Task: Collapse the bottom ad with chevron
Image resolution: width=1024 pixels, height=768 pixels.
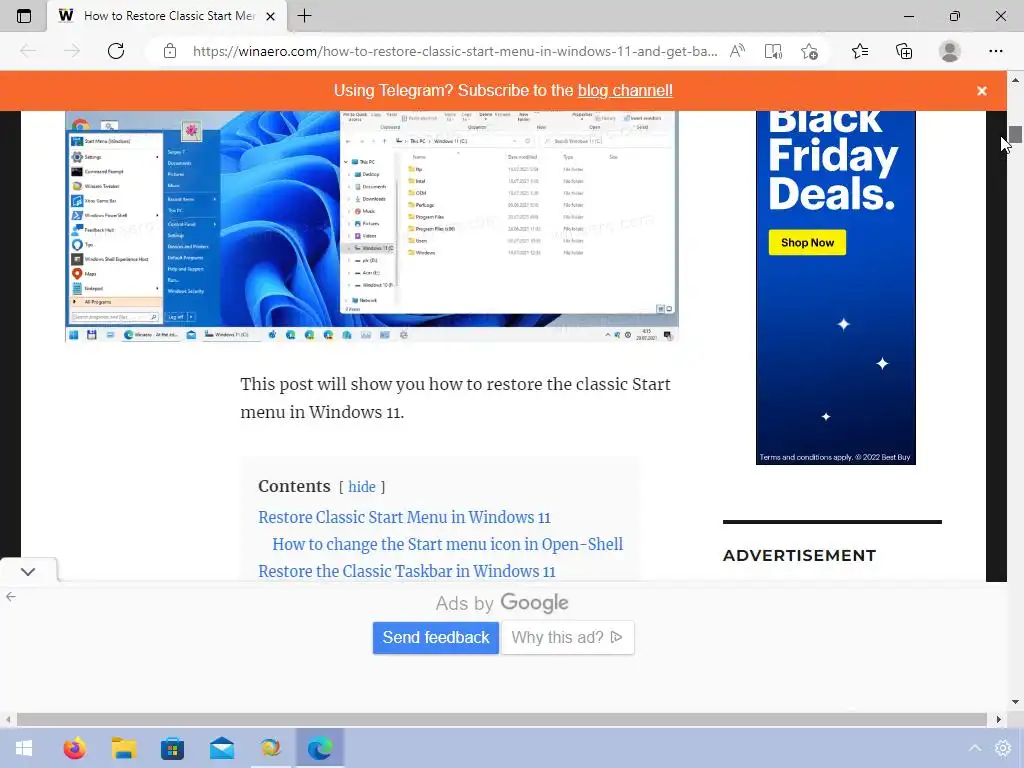Action: pos(27,571)
